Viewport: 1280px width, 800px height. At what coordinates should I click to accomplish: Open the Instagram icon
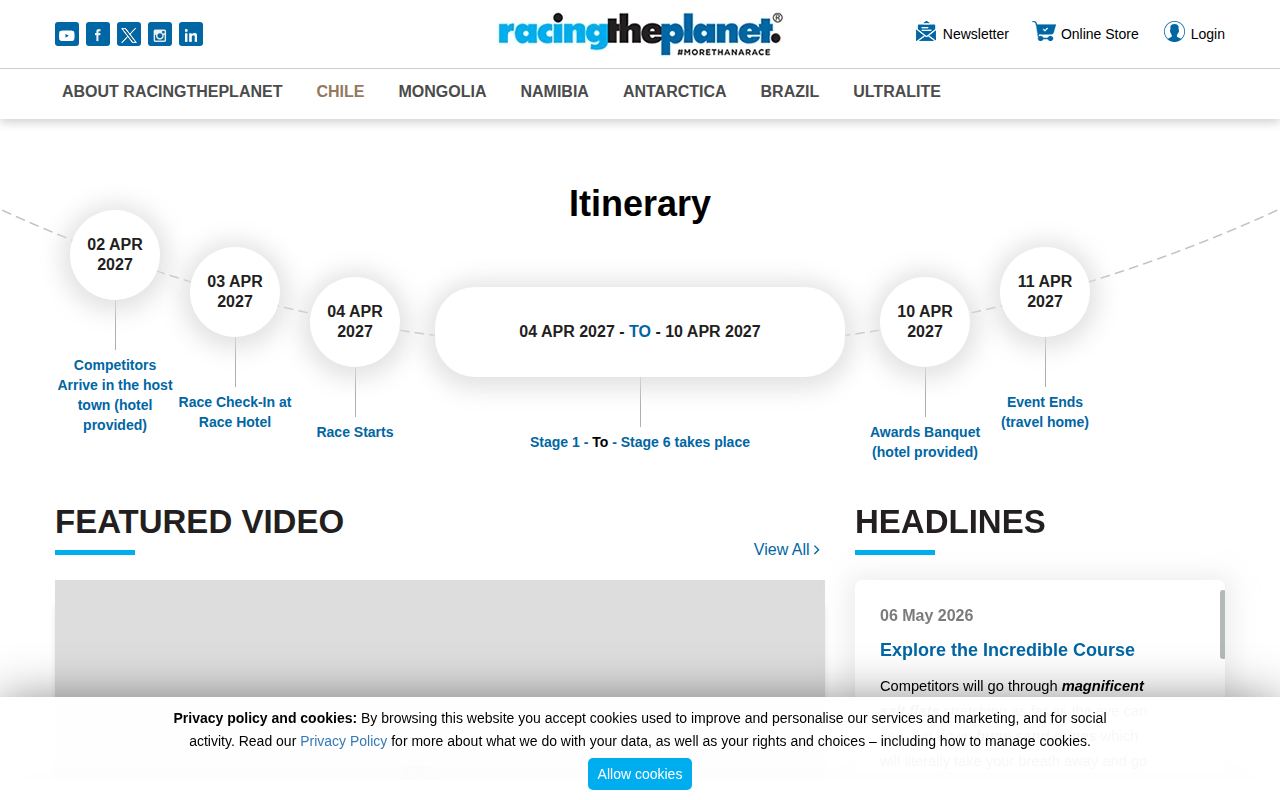point(160,35)
